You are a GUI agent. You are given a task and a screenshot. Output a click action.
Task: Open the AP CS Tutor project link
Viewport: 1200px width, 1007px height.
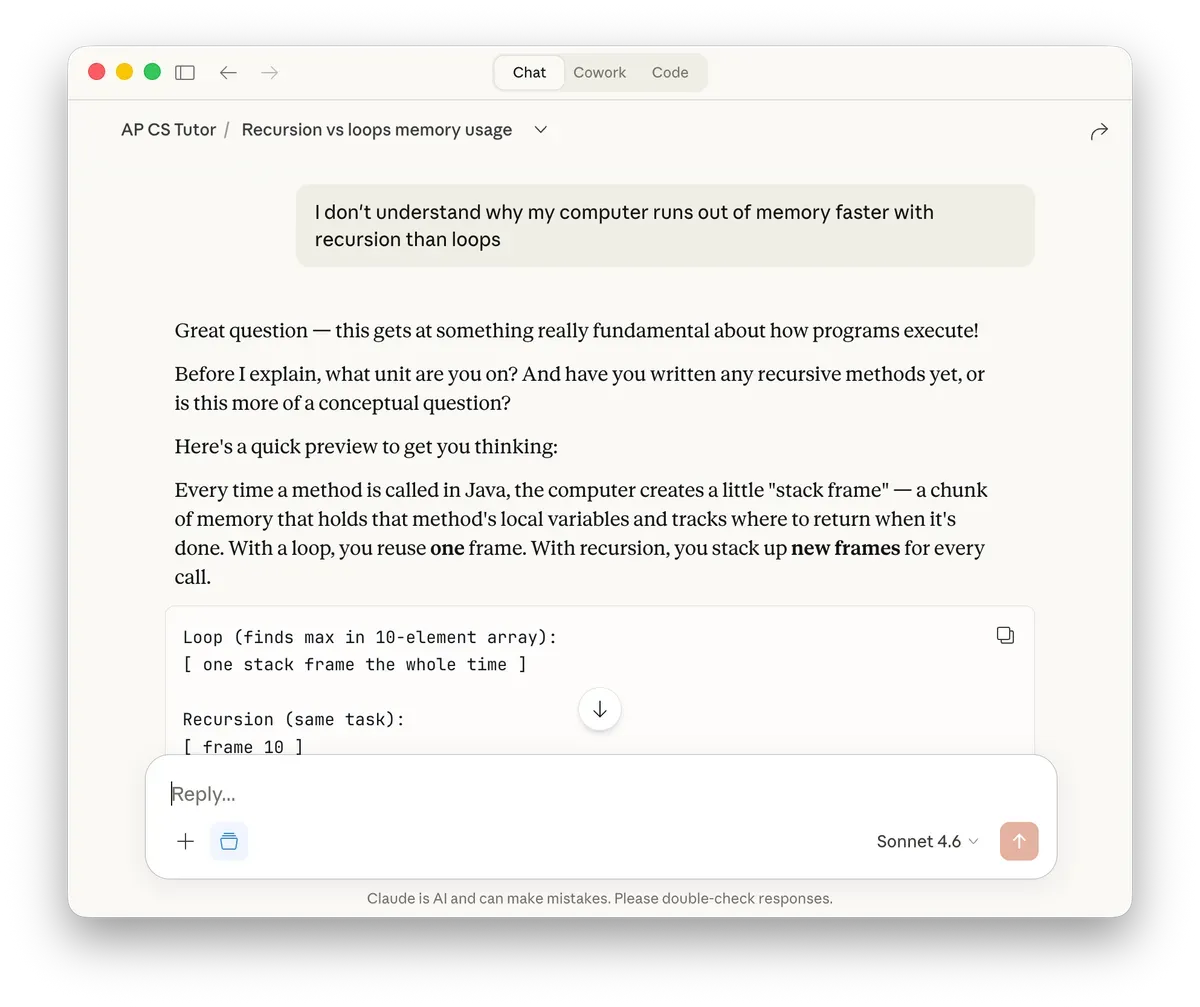168,130
